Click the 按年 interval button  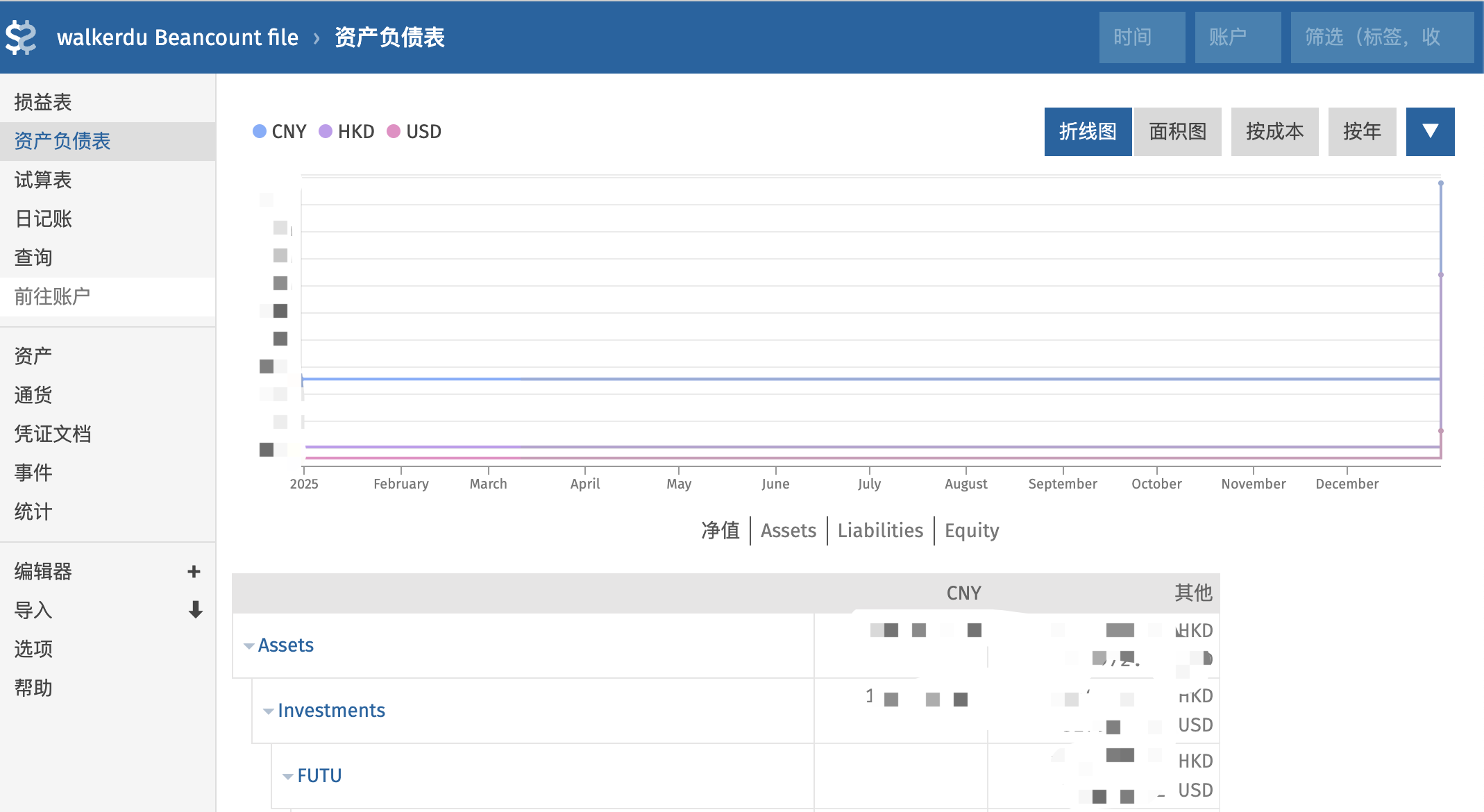pos(1362,131)
